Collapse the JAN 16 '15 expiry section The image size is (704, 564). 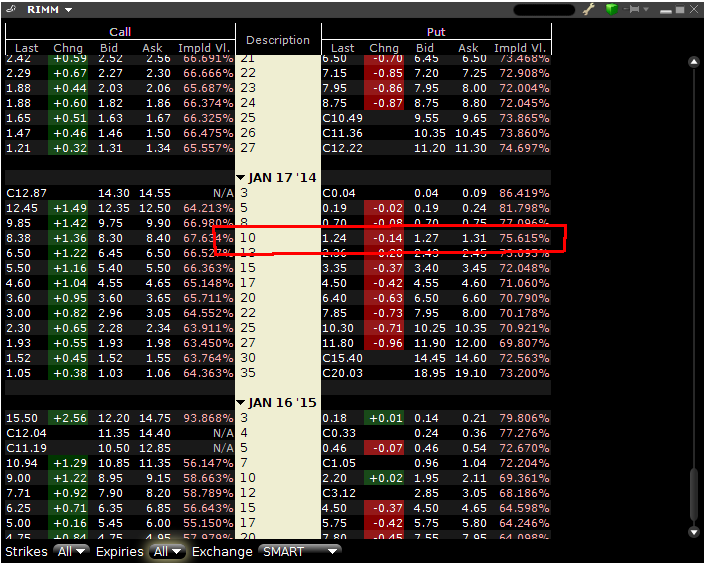241,403
